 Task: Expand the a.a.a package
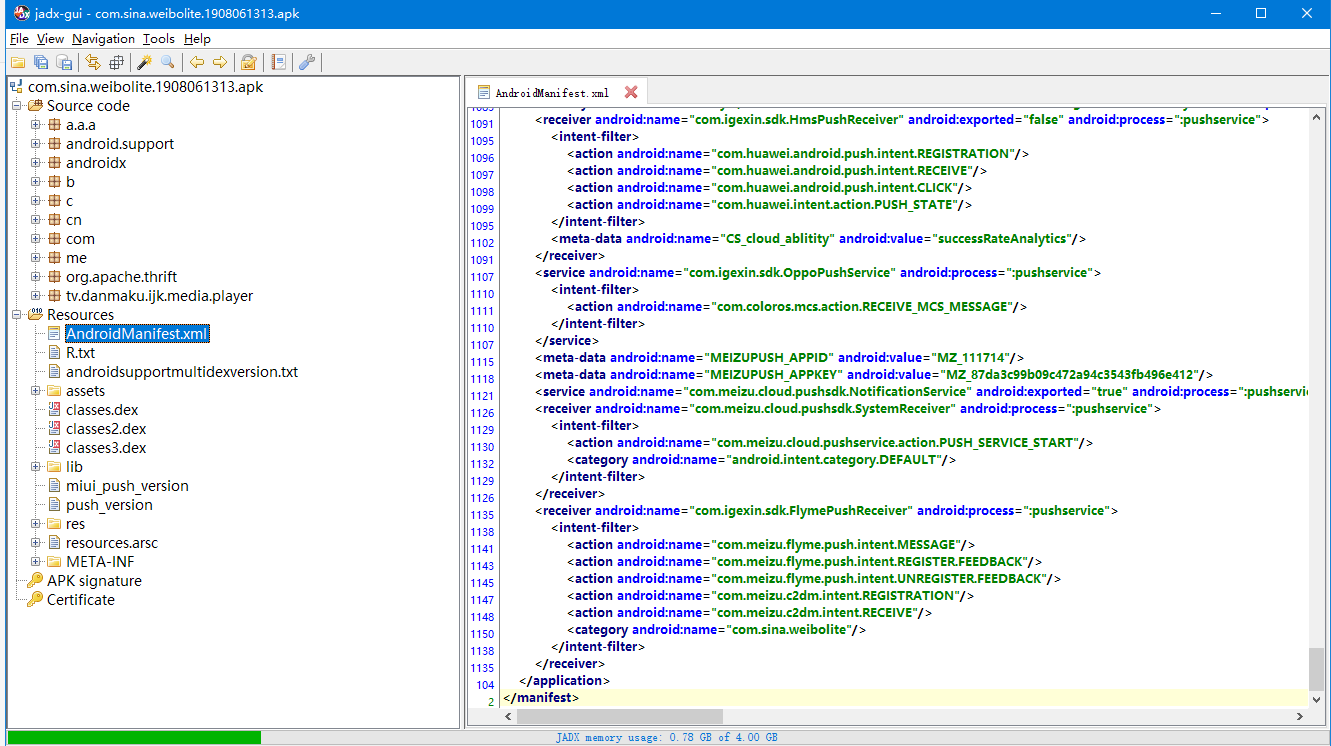pos(35,125)
